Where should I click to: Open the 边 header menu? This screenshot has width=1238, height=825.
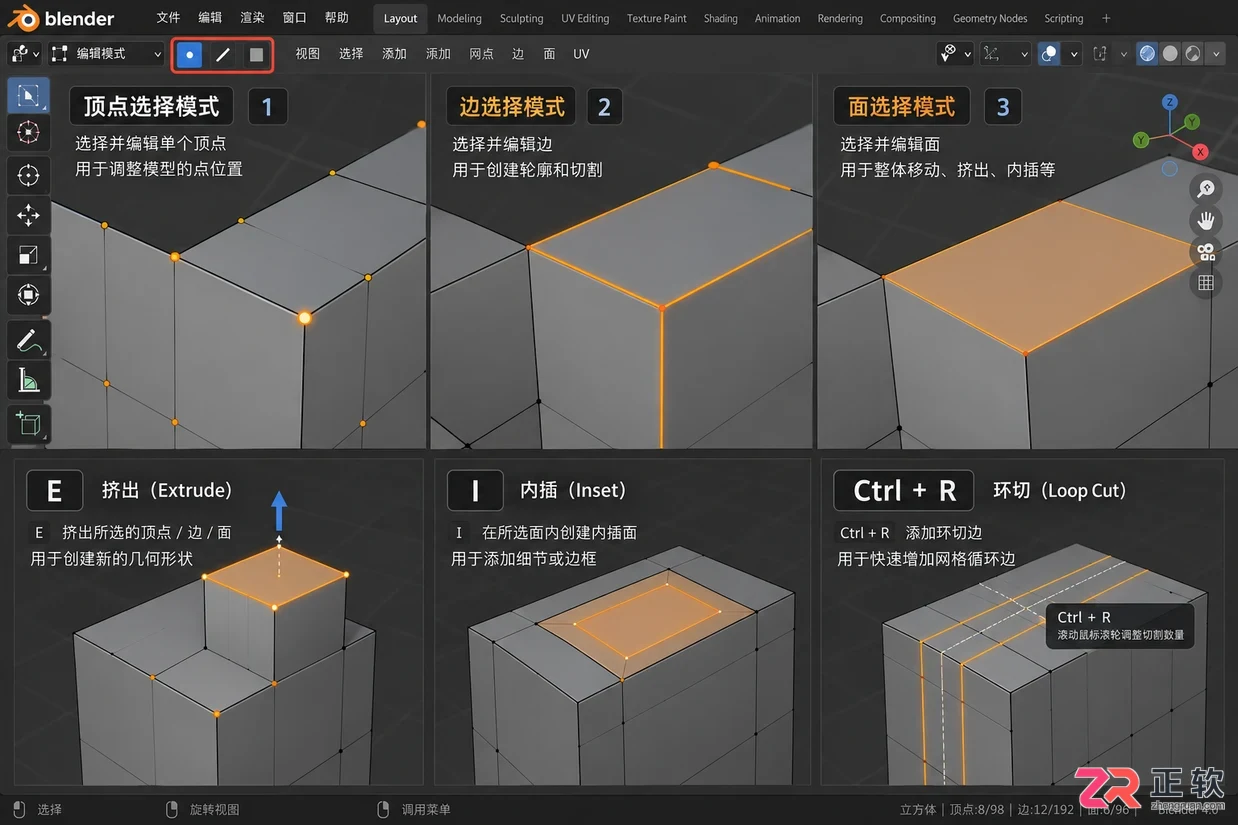point(518,54)
